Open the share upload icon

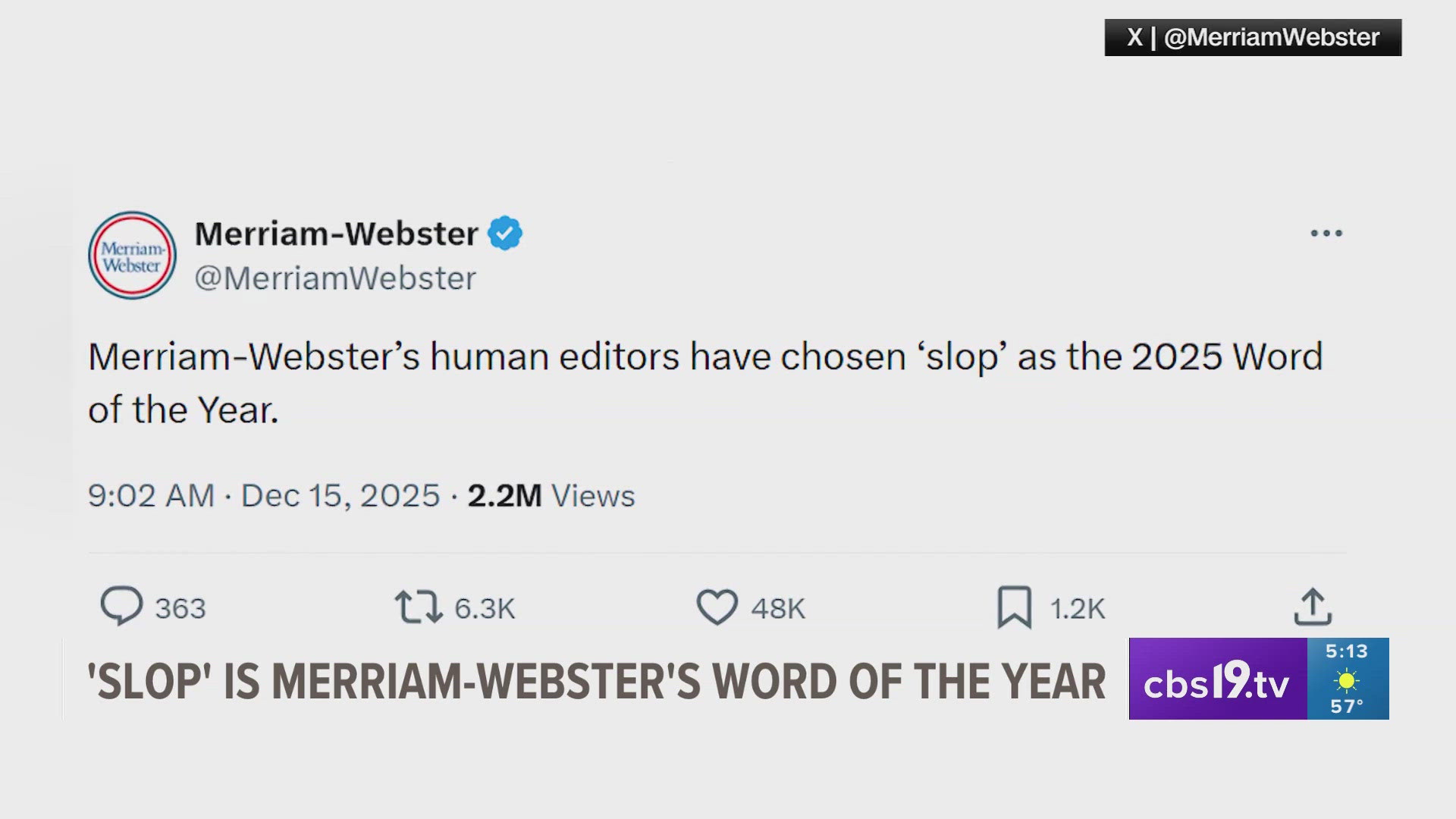click(1313, 607)
